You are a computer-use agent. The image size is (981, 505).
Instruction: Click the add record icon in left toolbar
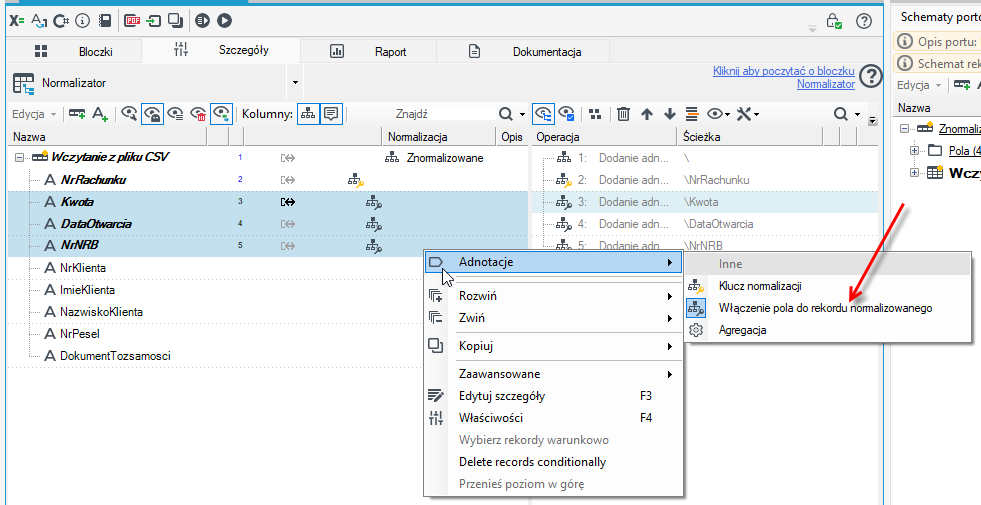pos(78,114)
